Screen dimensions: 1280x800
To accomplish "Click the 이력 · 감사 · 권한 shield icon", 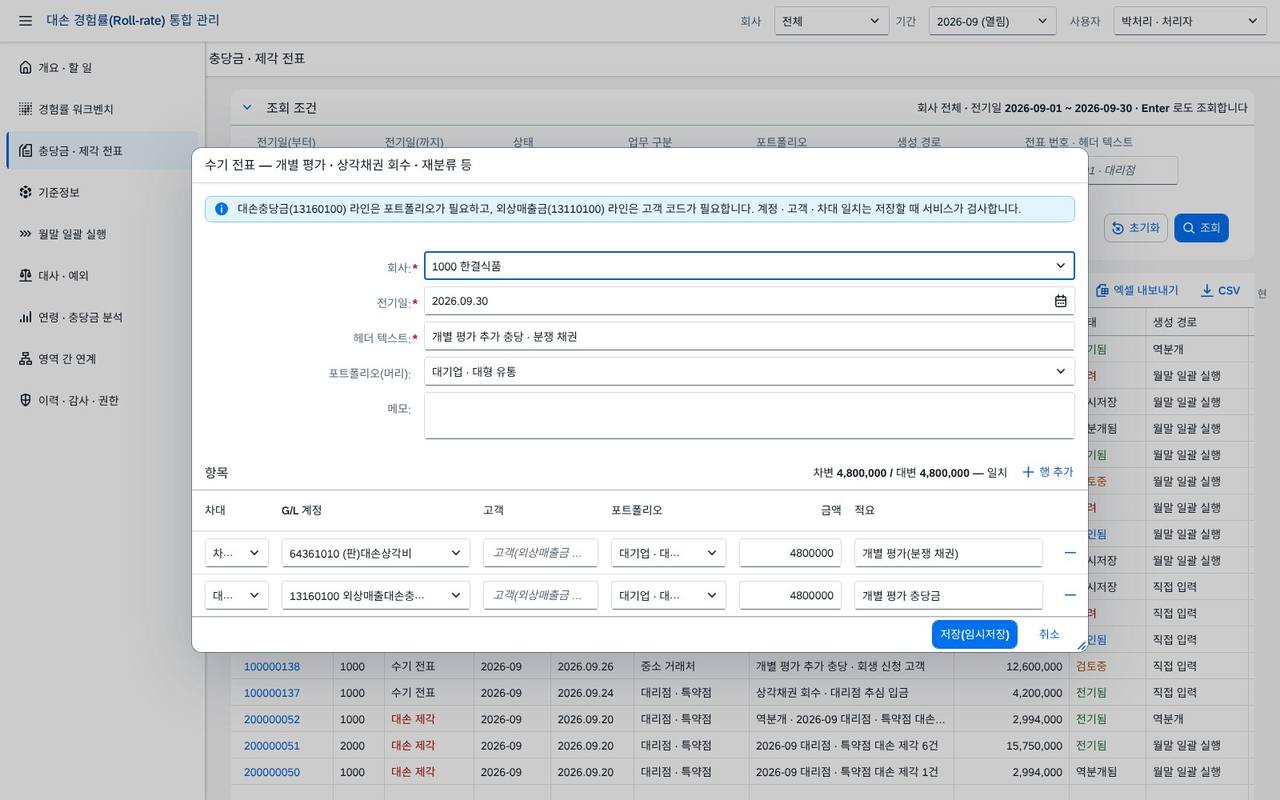I will [26, 400].
